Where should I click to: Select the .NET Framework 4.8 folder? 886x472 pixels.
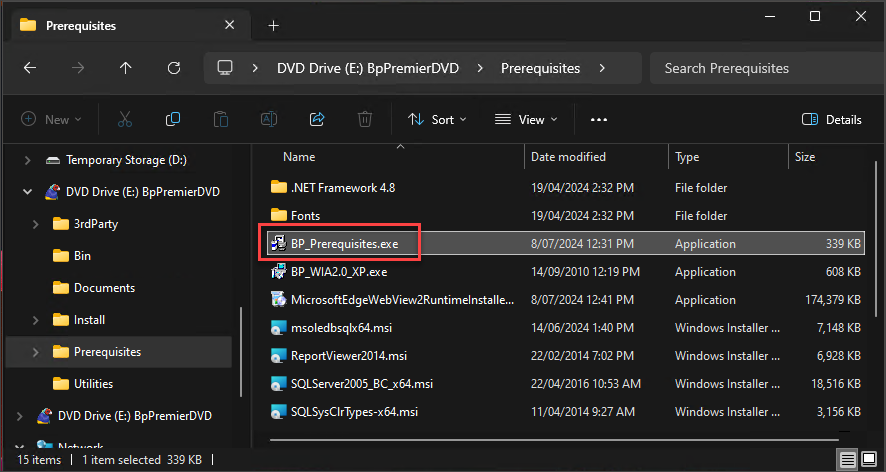(x=343, y=188)
